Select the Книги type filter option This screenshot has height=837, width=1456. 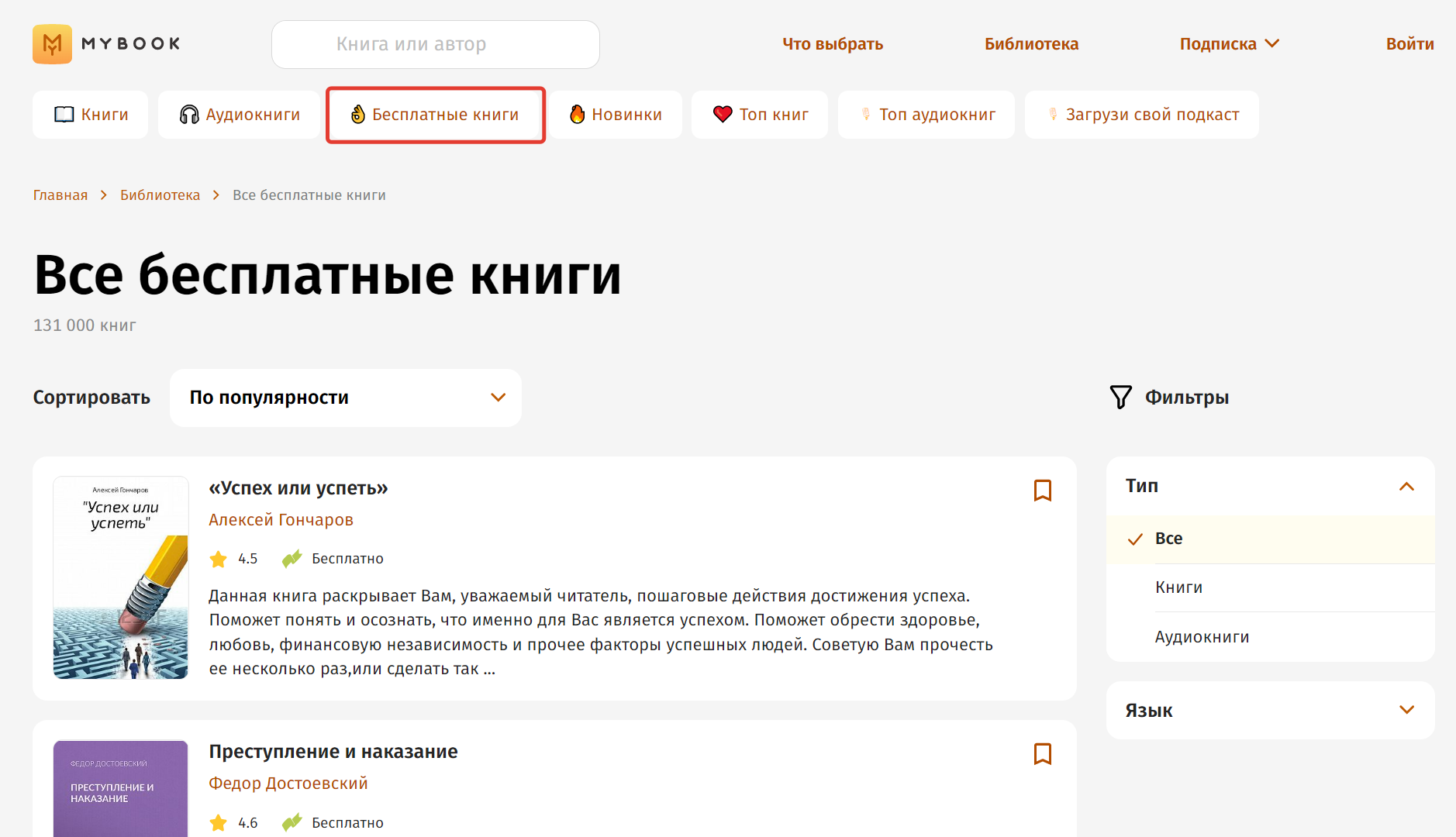pyautogui.click(x=1271, y=587)
